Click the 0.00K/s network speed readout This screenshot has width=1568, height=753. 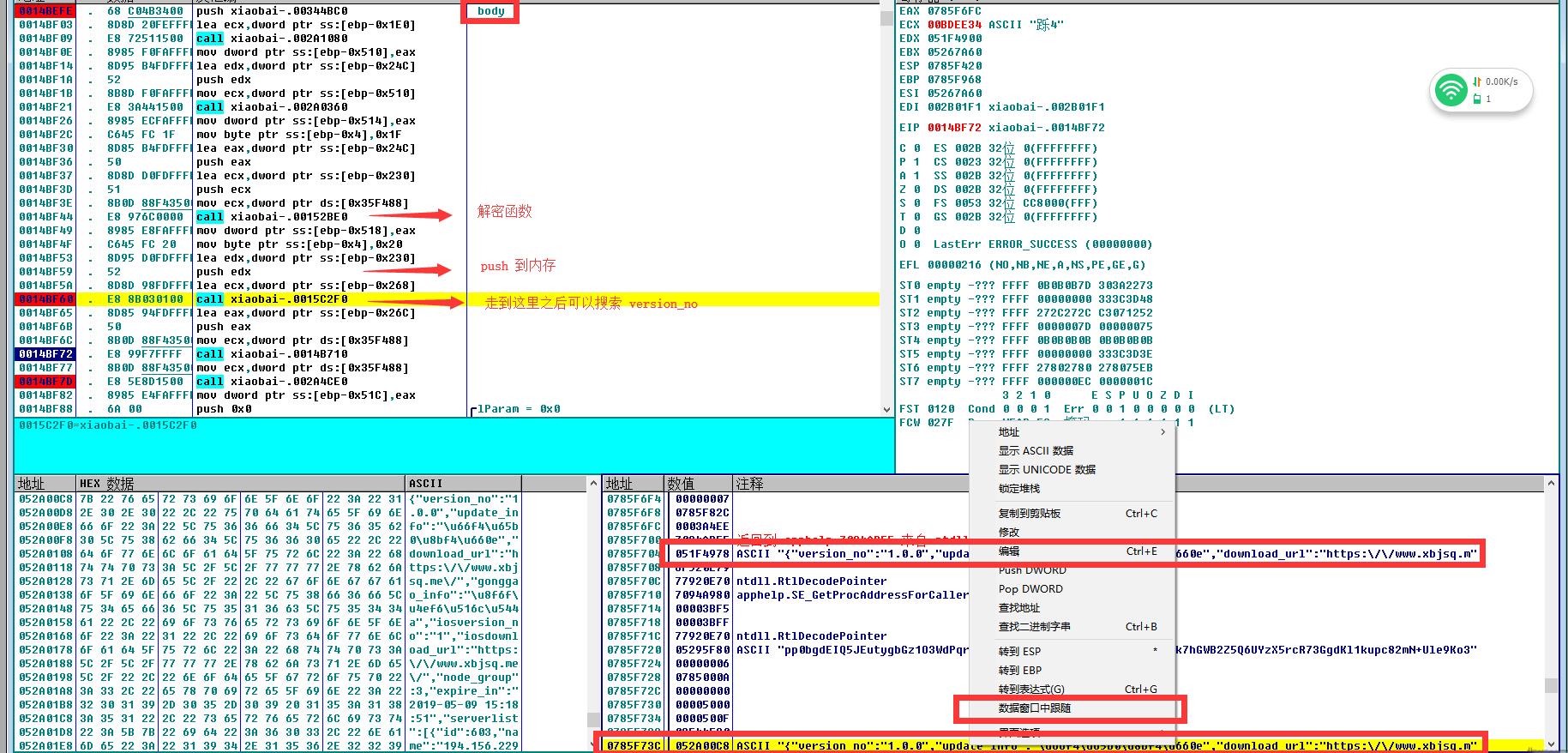point(1501,82)
